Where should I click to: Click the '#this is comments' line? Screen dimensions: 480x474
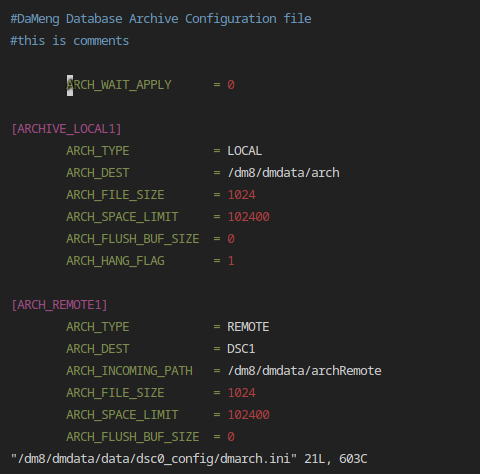[x=70, y=41]
